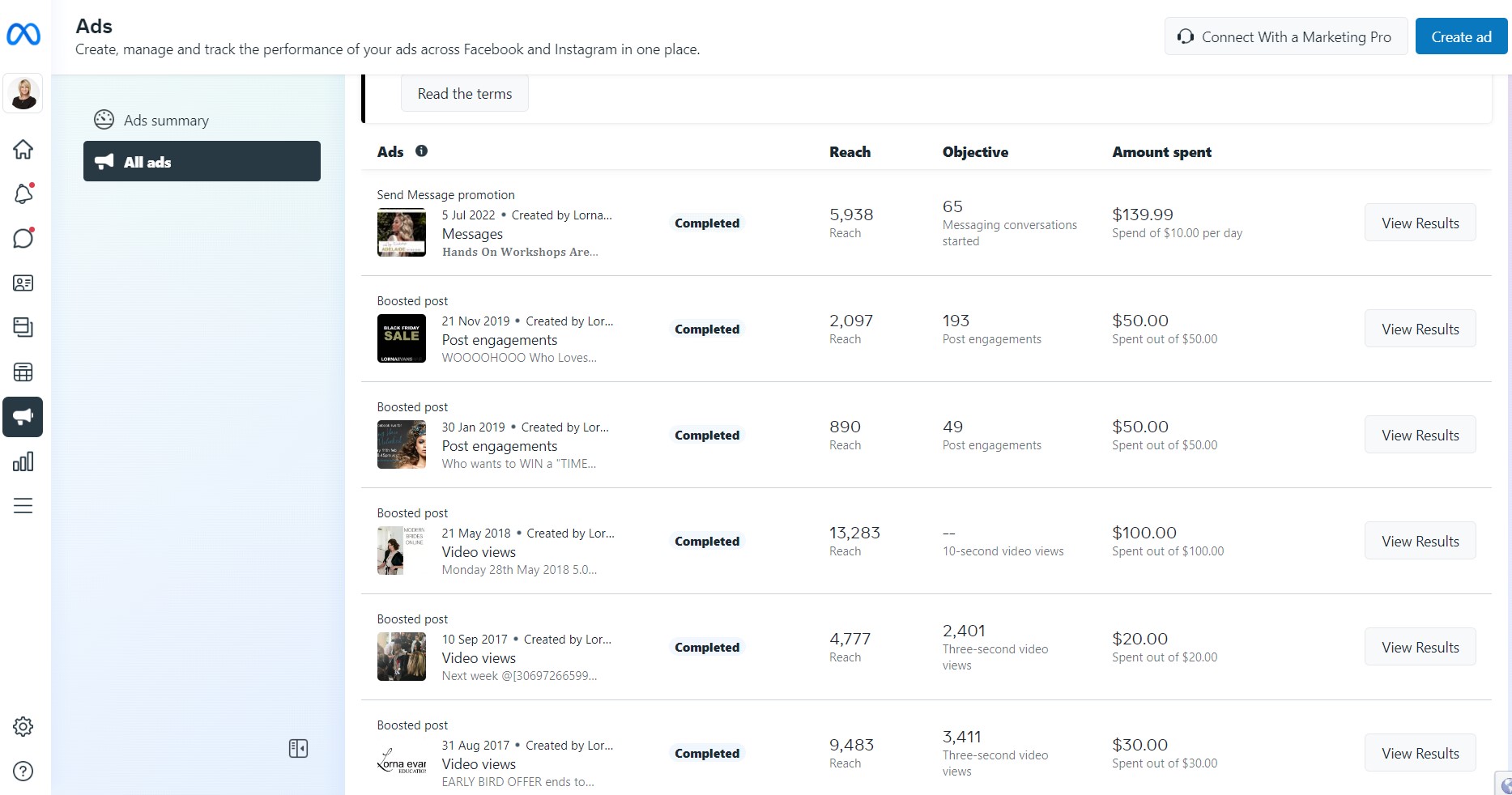This screenshot has height=795, width=1512.
Task: Open the Help question mark icon
Action: 23,771
